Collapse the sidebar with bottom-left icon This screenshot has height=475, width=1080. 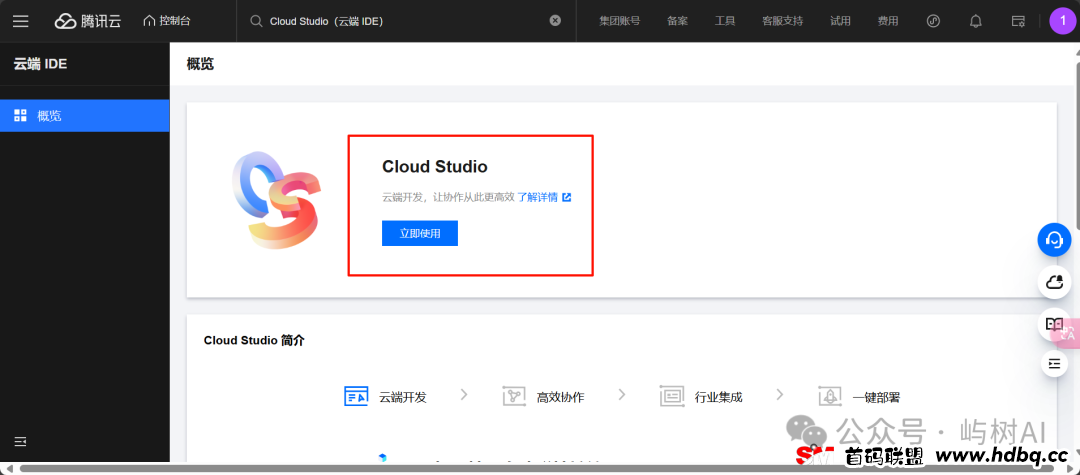coord(21,441)
